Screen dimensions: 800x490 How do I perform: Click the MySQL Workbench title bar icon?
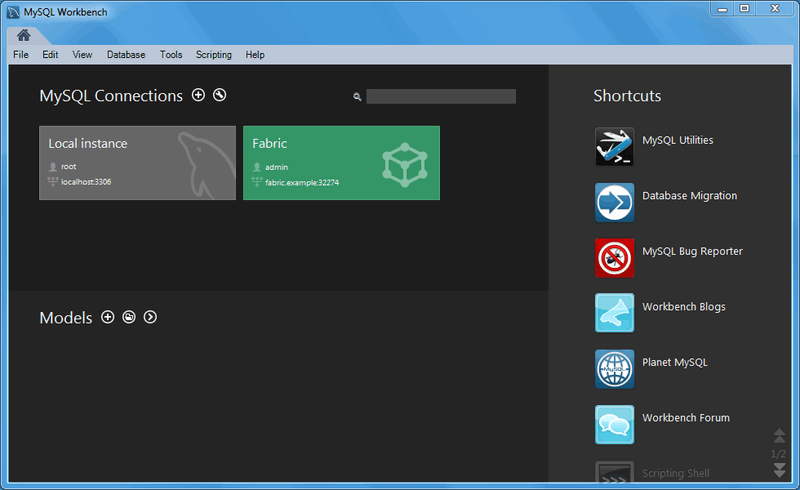pyautogui.click(x=13, y=12)
